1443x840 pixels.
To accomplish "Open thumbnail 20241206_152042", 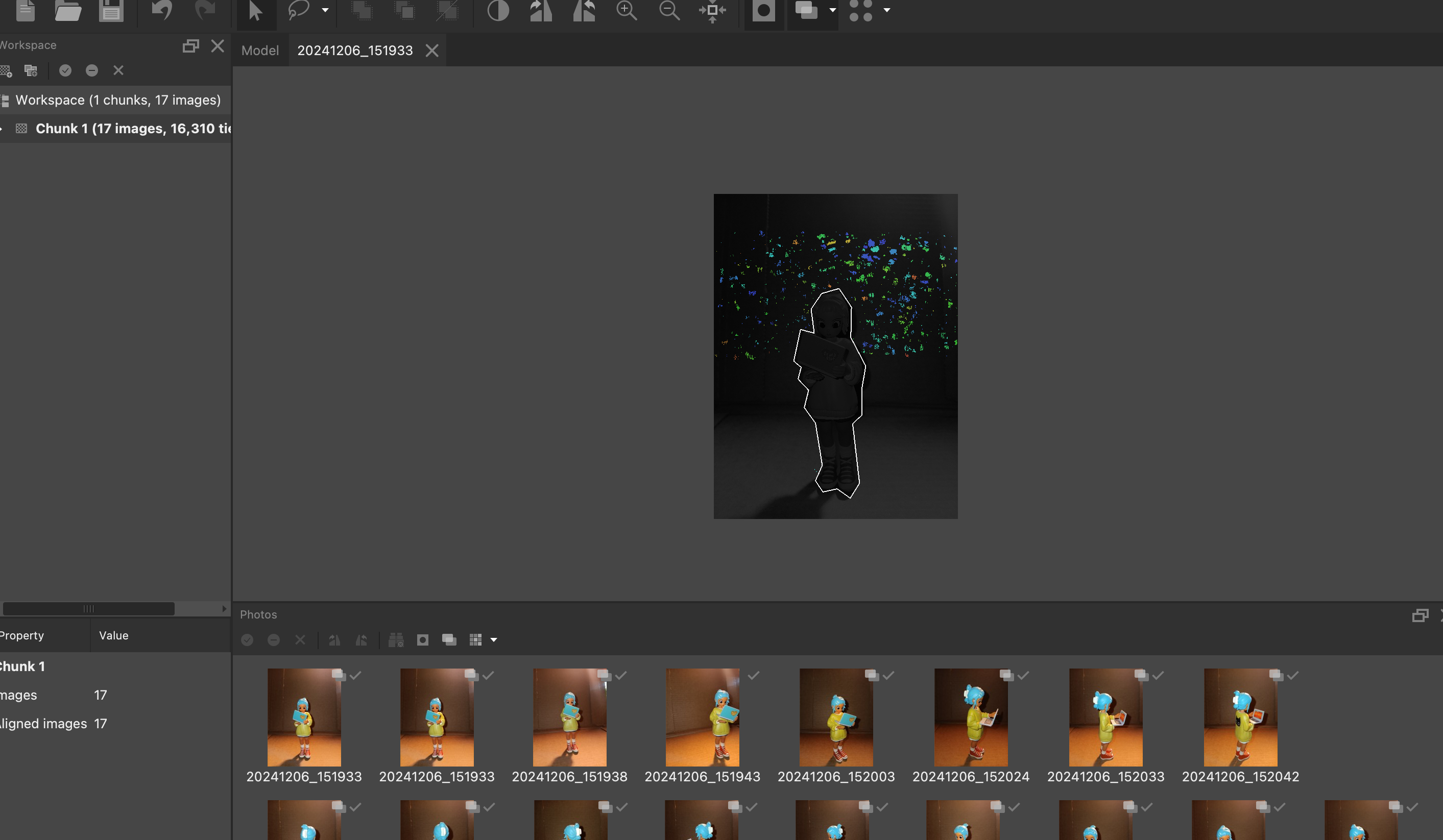I will [1241, 718].
